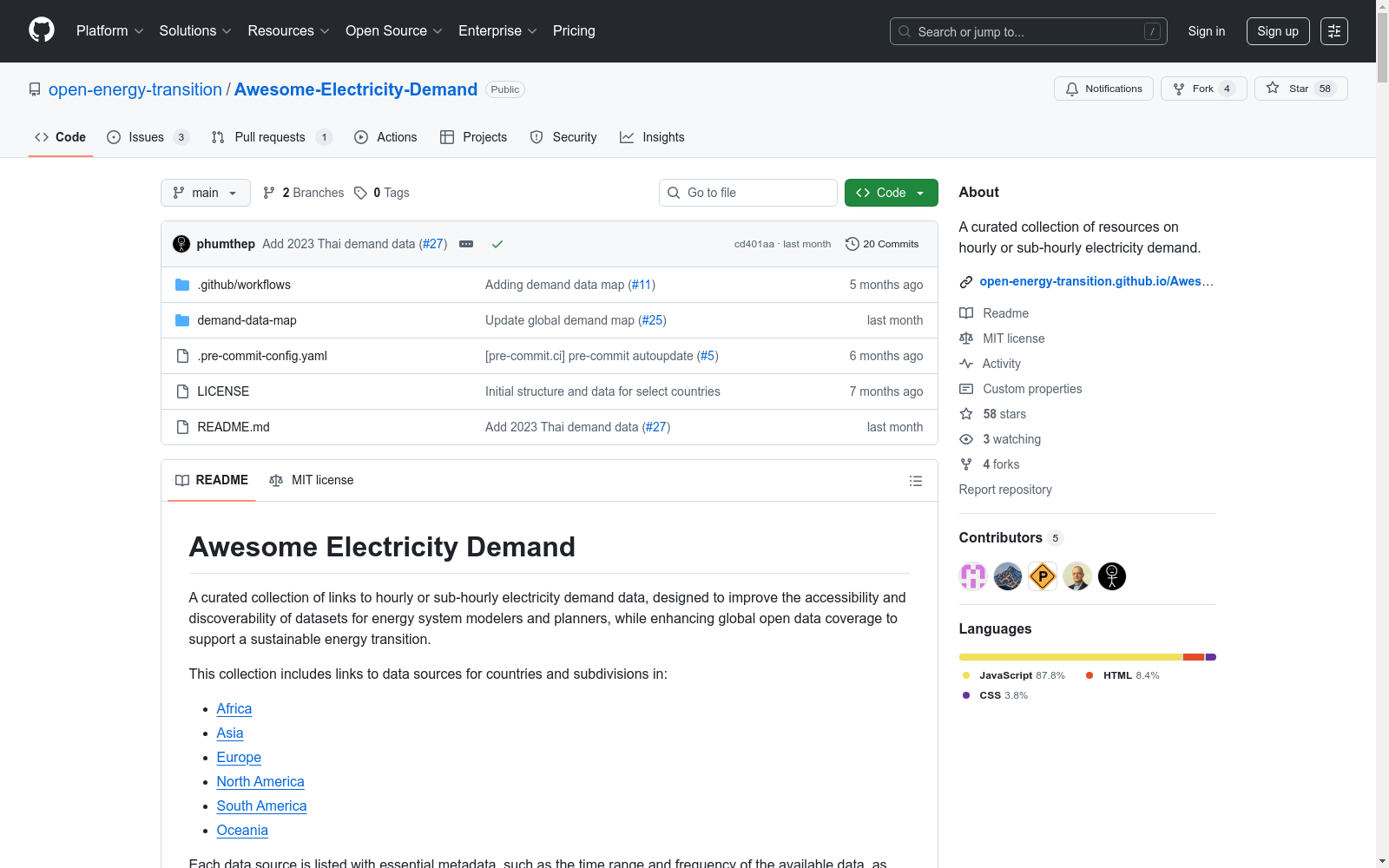Open the green Code clone dropdown

click(892, 193)
